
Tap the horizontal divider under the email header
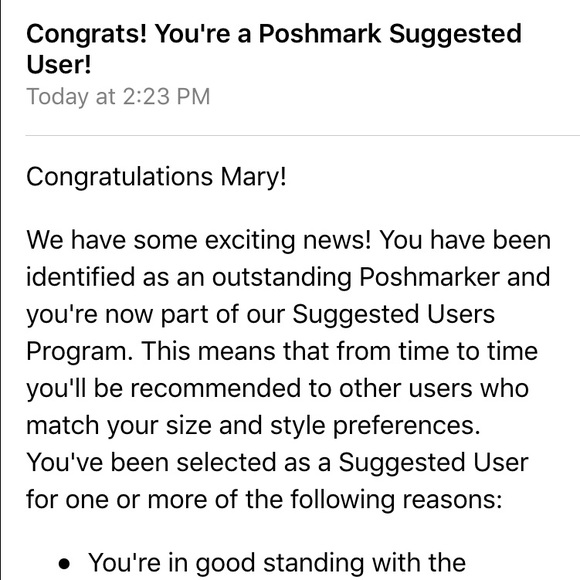click(x=303, y=136)
